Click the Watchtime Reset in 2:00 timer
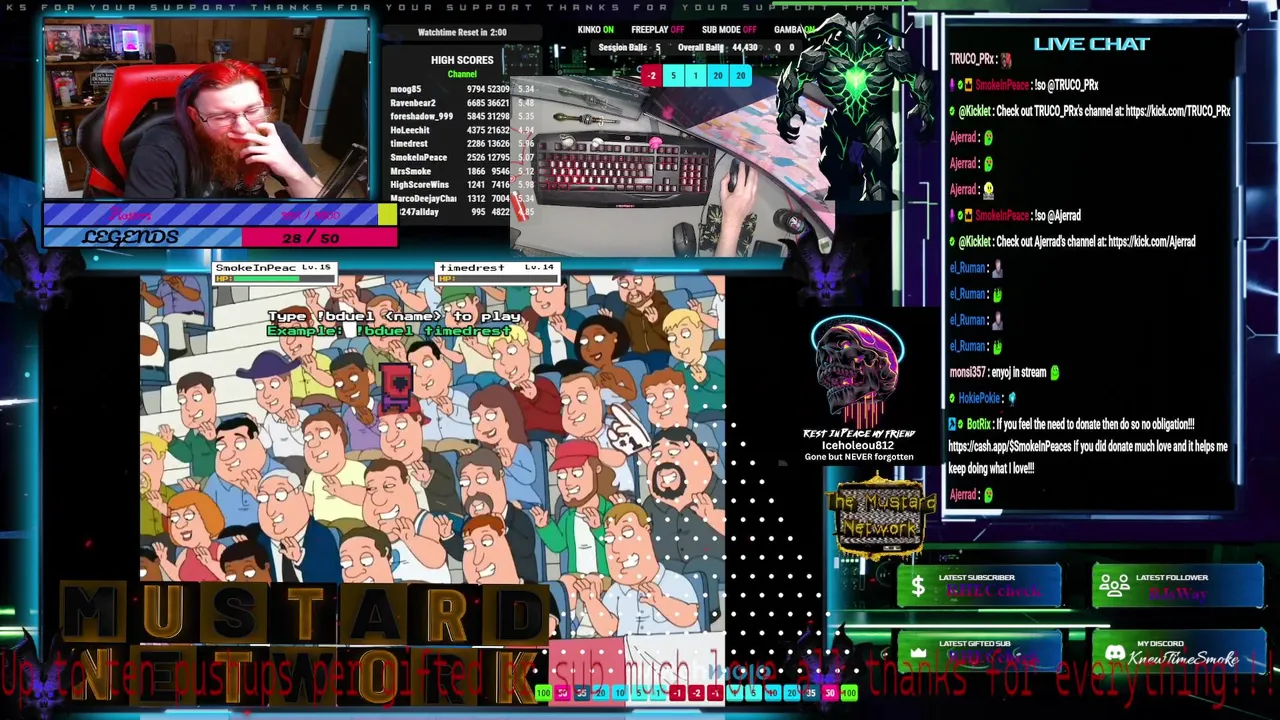Viewport: 1280px width, 720px height. click(x=462, y=32)
